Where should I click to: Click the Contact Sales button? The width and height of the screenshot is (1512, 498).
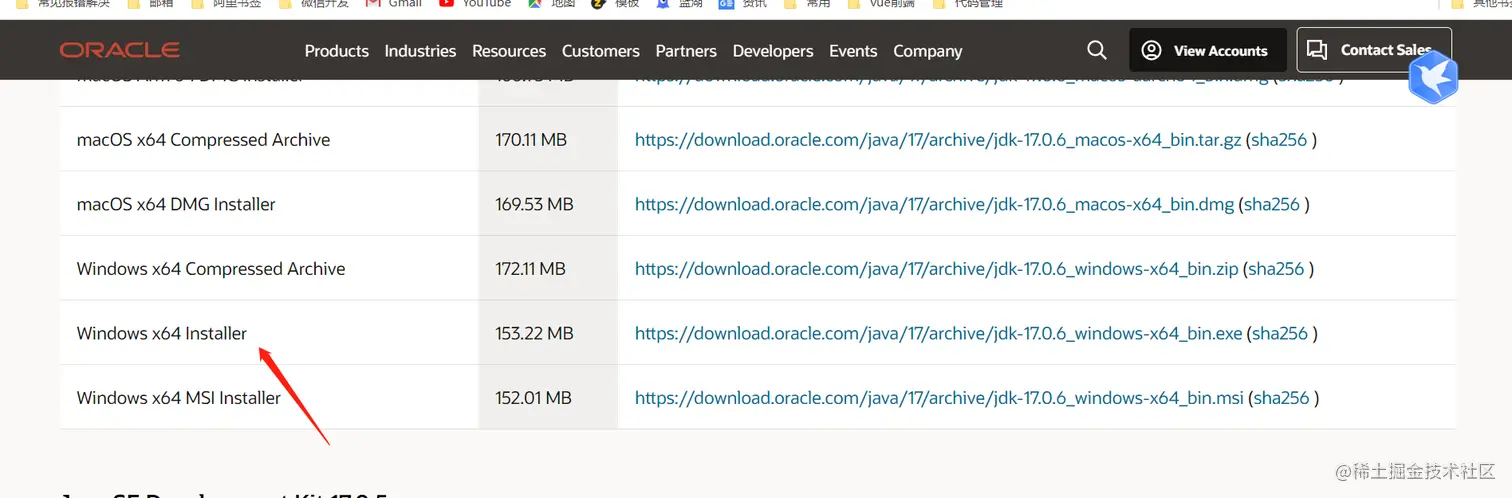click(1374, 50)
